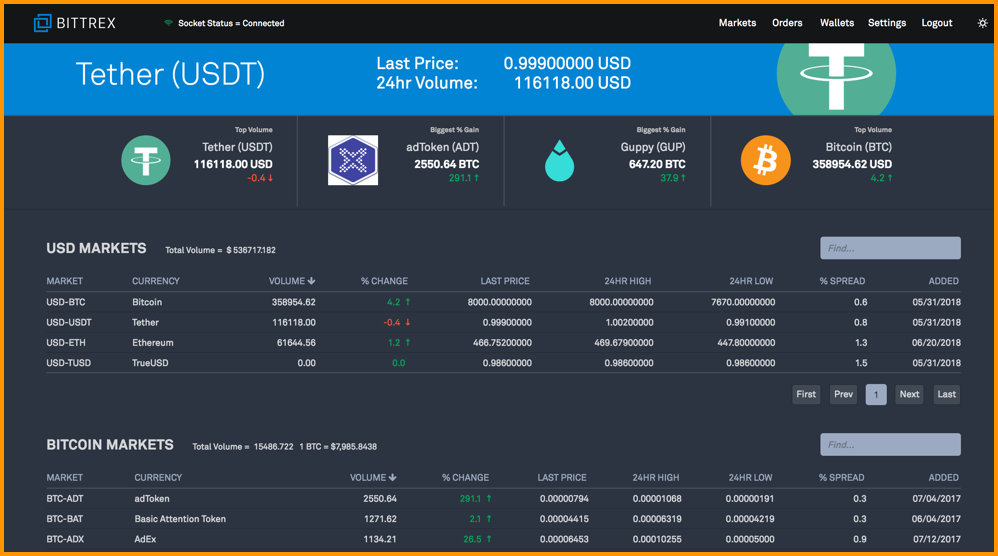The width and height of the screenshot is (998, 556).
Task: Sort USD markets by 24HR High header
Action: pyautogui.click(x=628, y=281)
